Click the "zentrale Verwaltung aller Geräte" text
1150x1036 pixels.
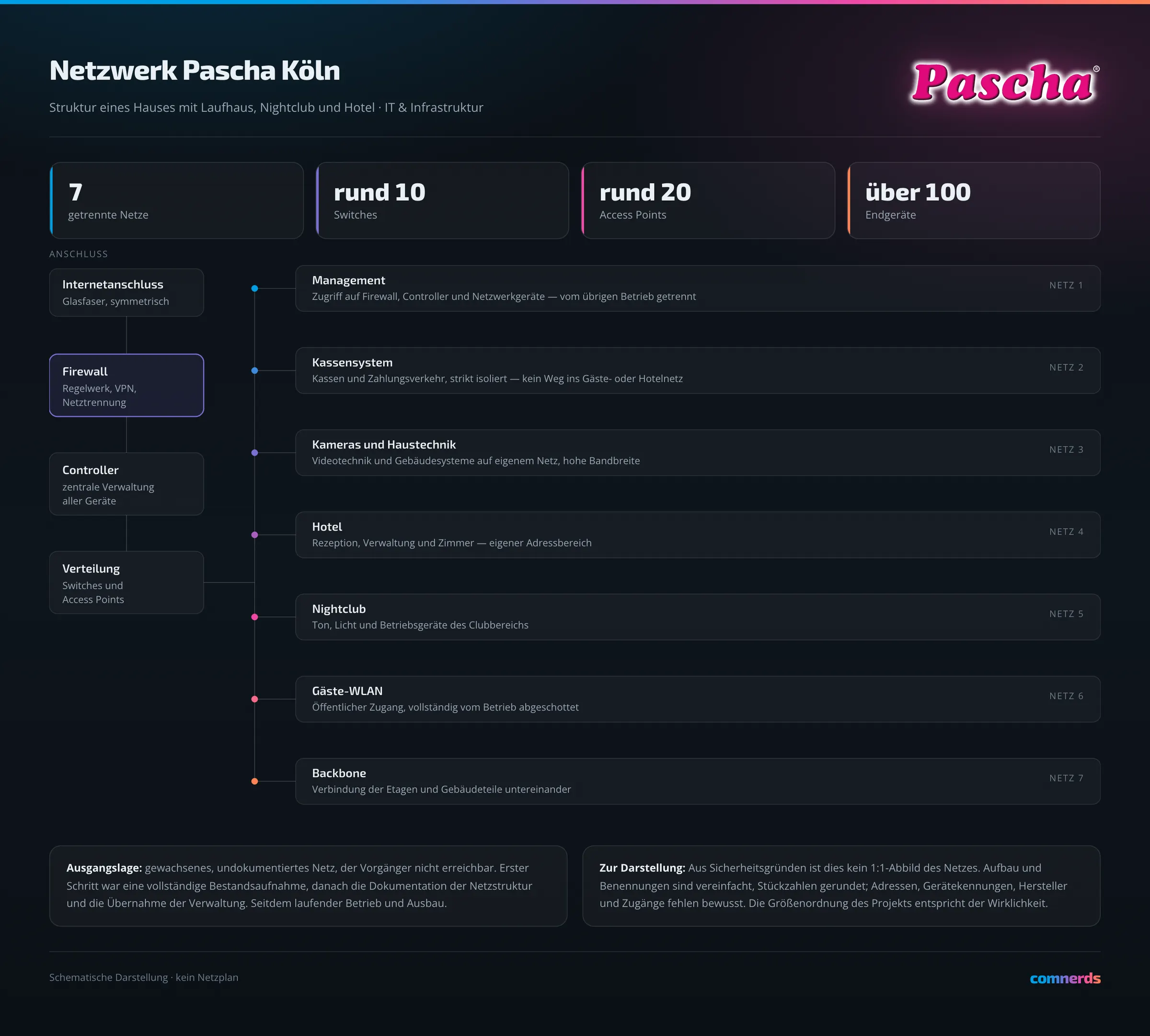108,494
